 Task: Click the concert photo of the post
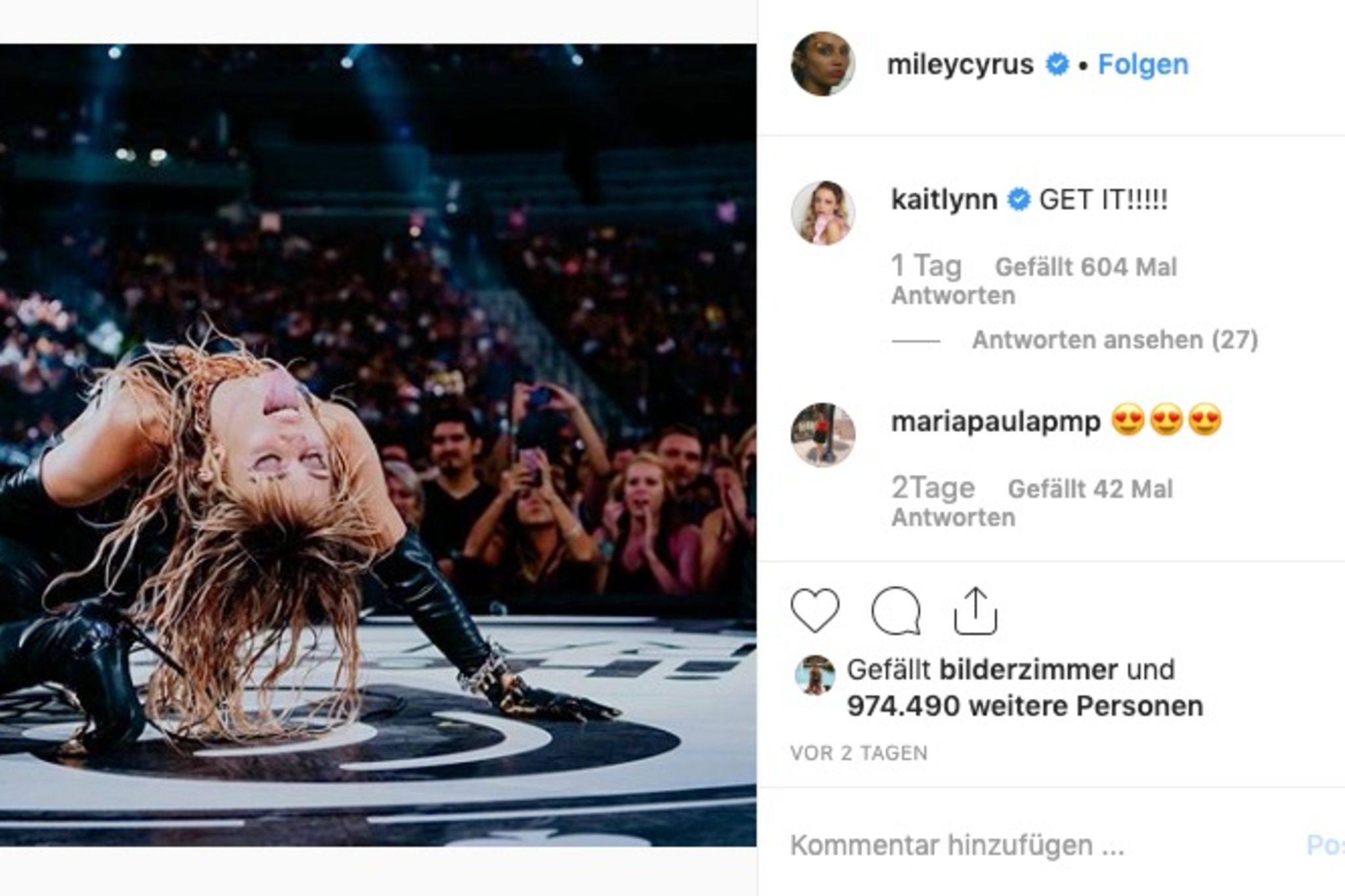(x=378, y=445)
